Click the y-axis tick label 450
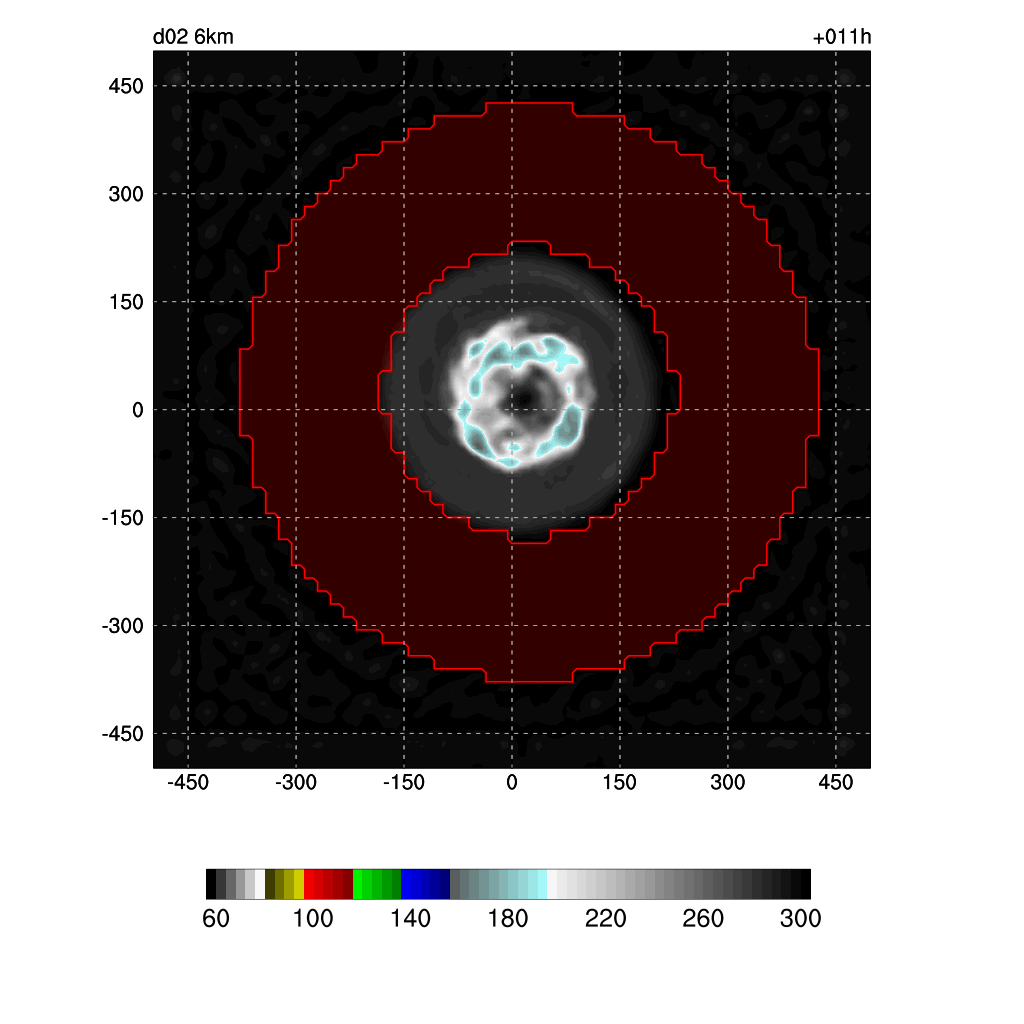 126,86
